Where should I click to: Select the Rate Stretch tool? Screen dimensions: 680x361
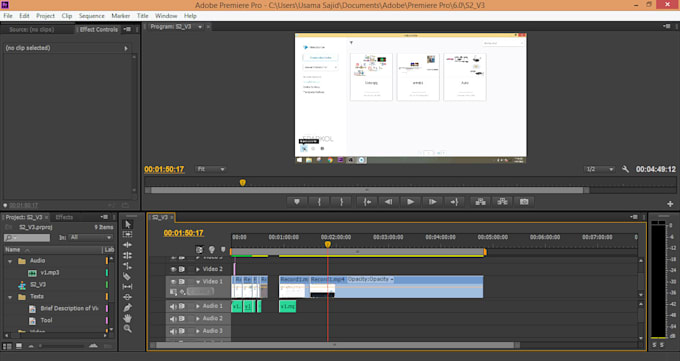(x=128, y=266)
